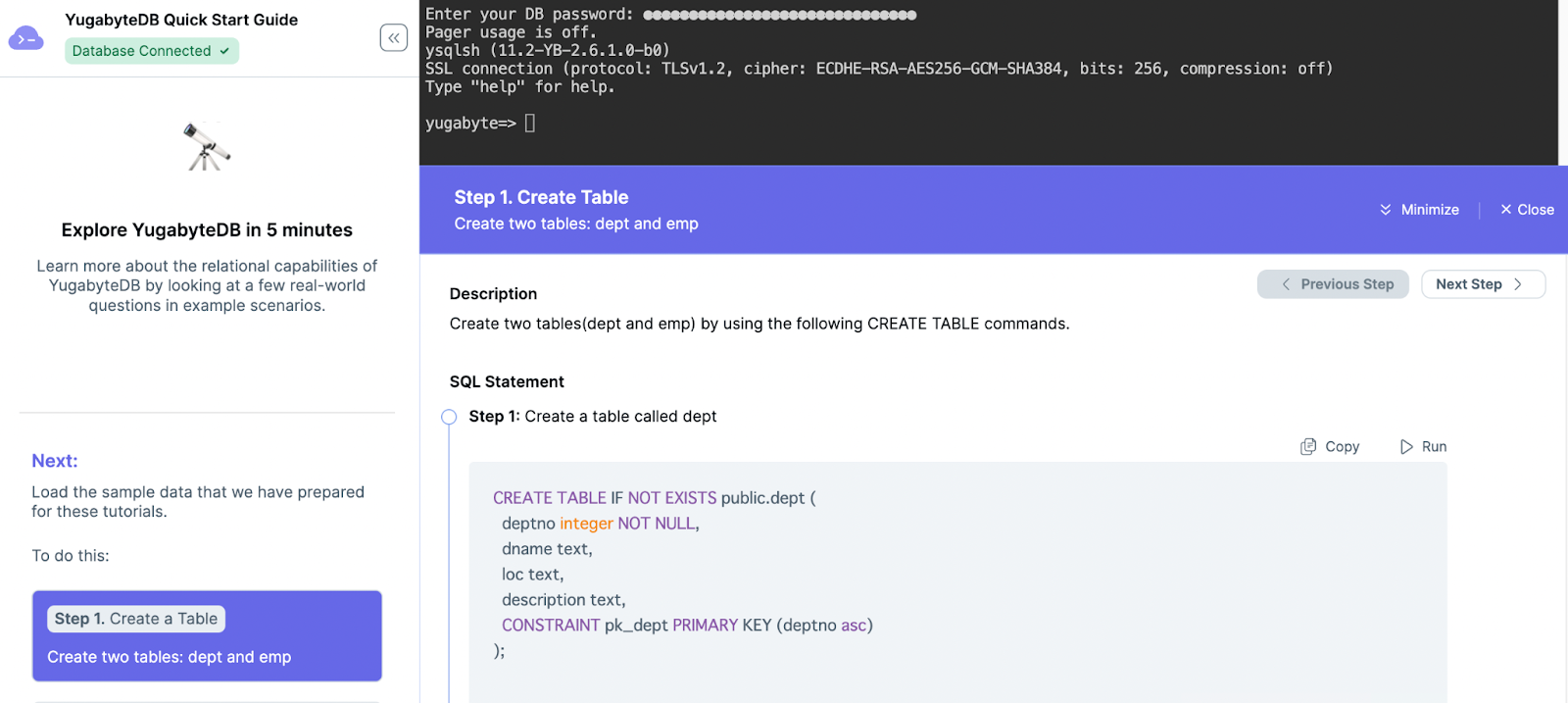The image size is (1568, 703).
Task: Click the telescope illustration icon
Action: pos(207,147)
